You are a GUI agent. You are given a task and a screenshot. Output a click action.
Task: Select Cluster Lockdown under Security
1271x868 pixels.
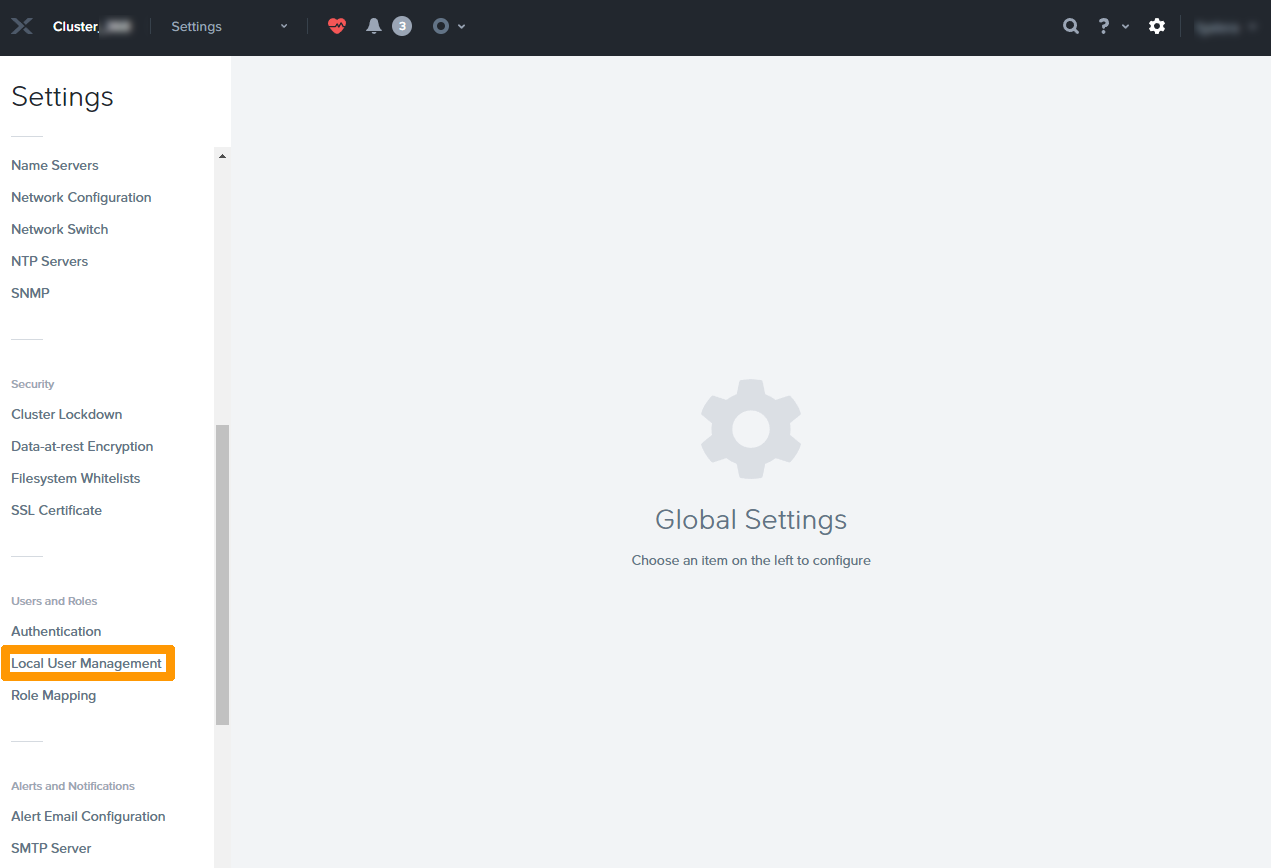point(67,414)
